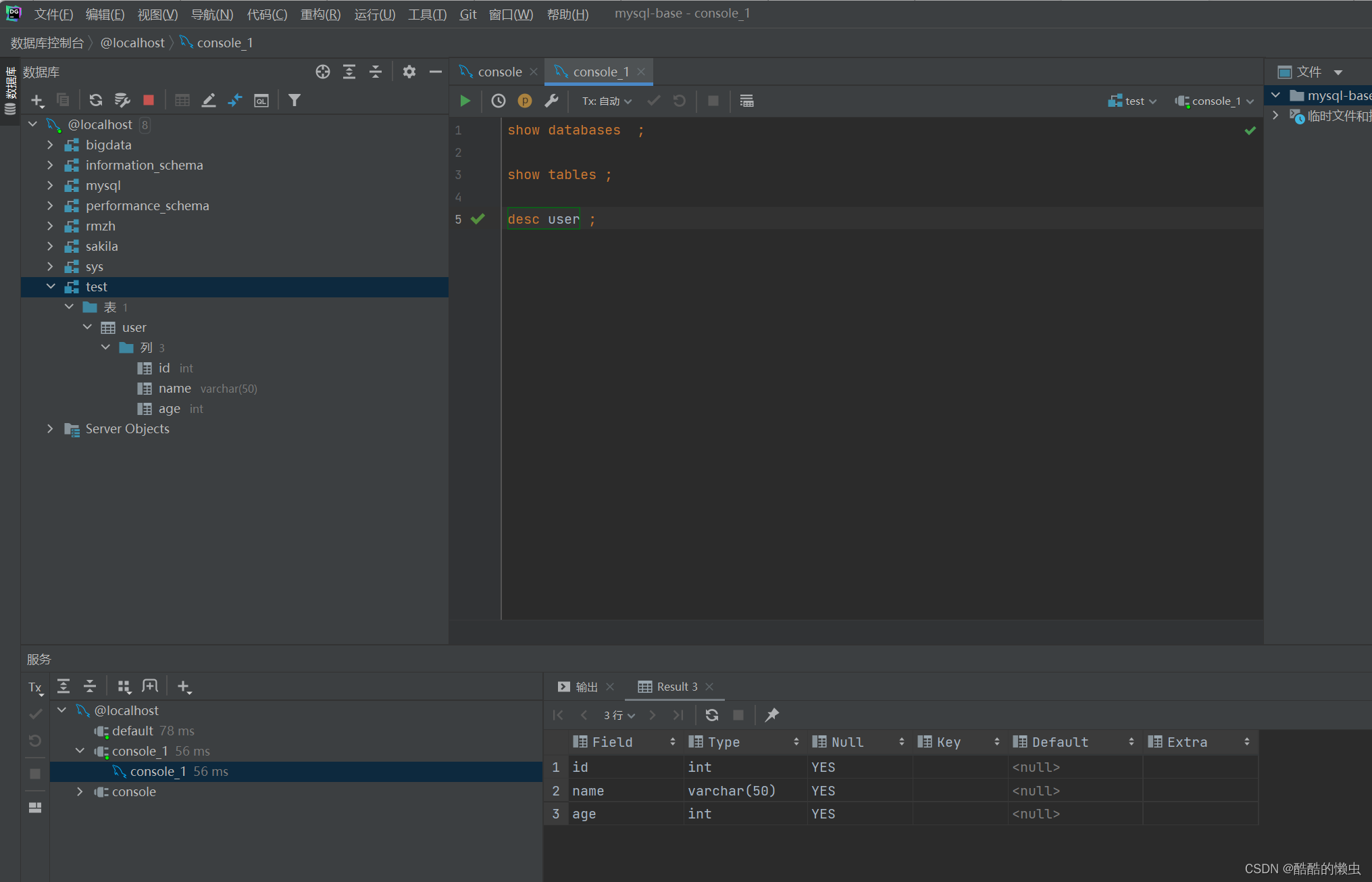Click the Reload page icon in results toolbar
This screenshot has height=882, width=1372.
pyautogui.click(x=712, y=715)
